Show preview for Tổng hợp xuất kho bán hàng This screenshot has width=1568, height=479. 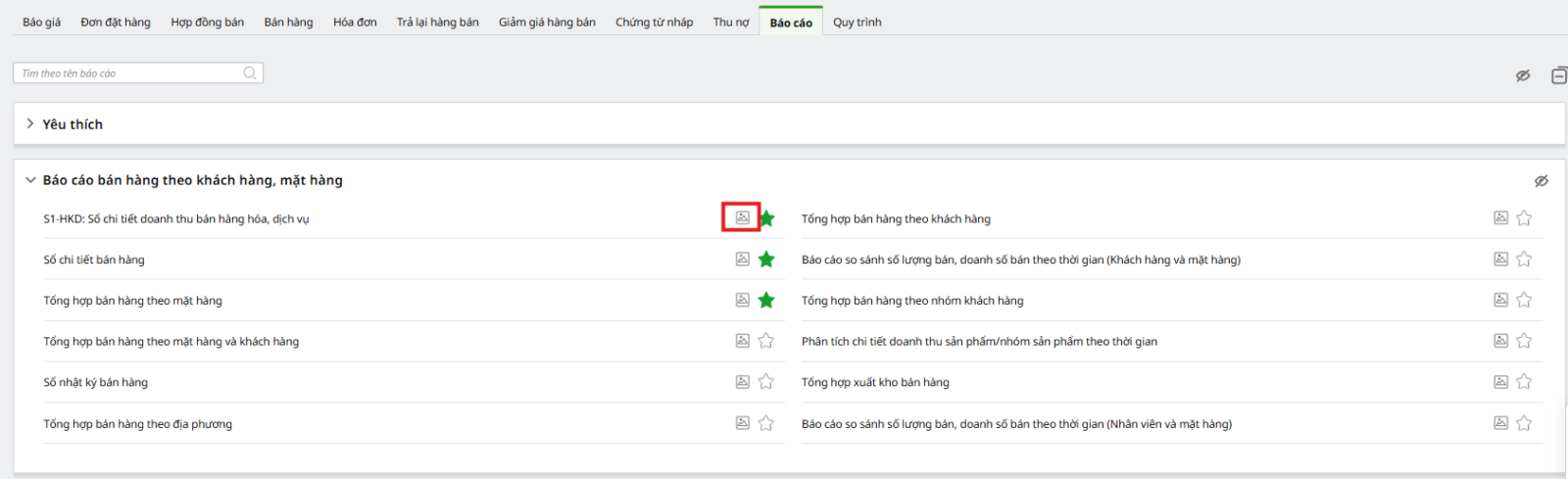point(1500,382)
